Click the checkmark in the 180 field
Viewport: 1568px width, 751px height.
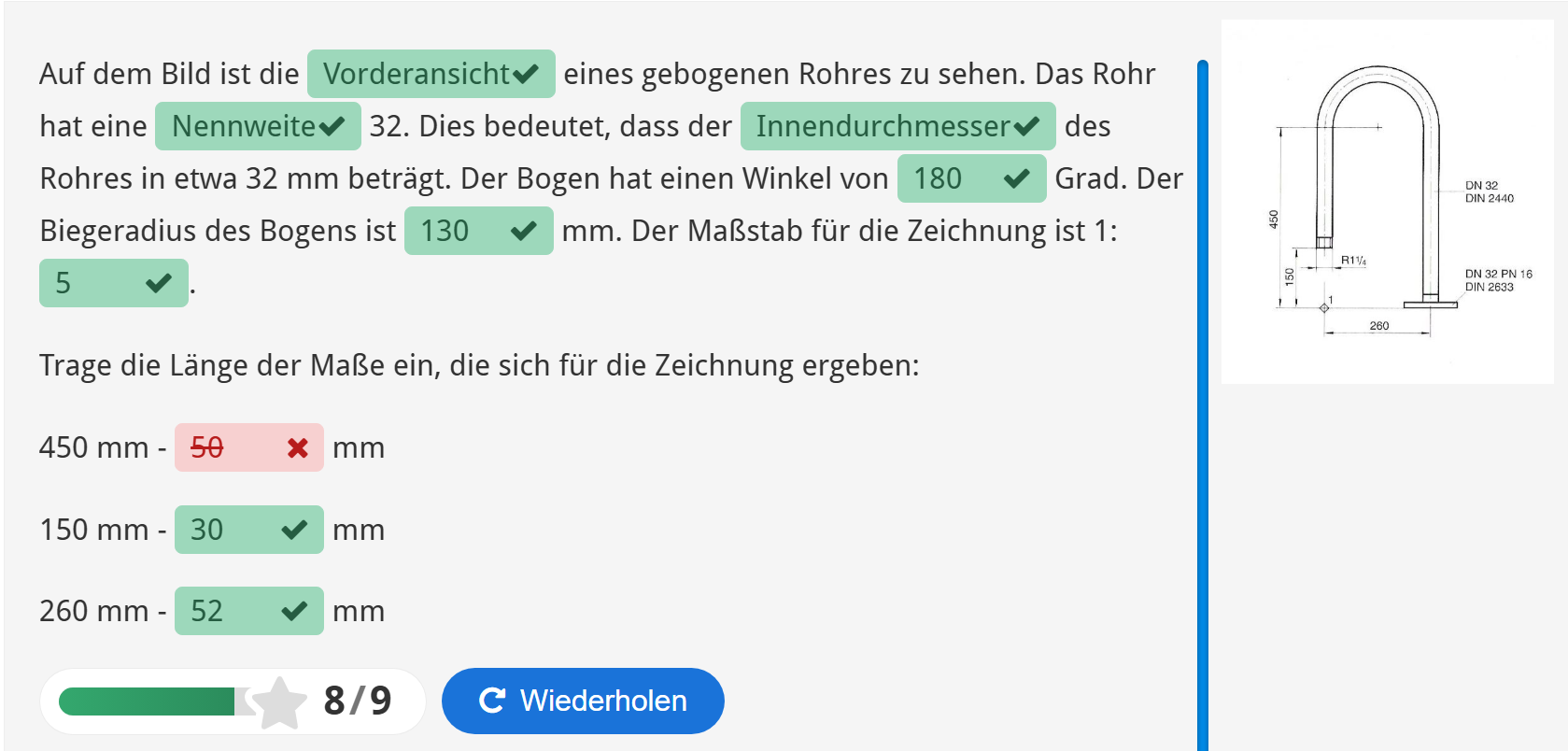[x=1016, y=178]
